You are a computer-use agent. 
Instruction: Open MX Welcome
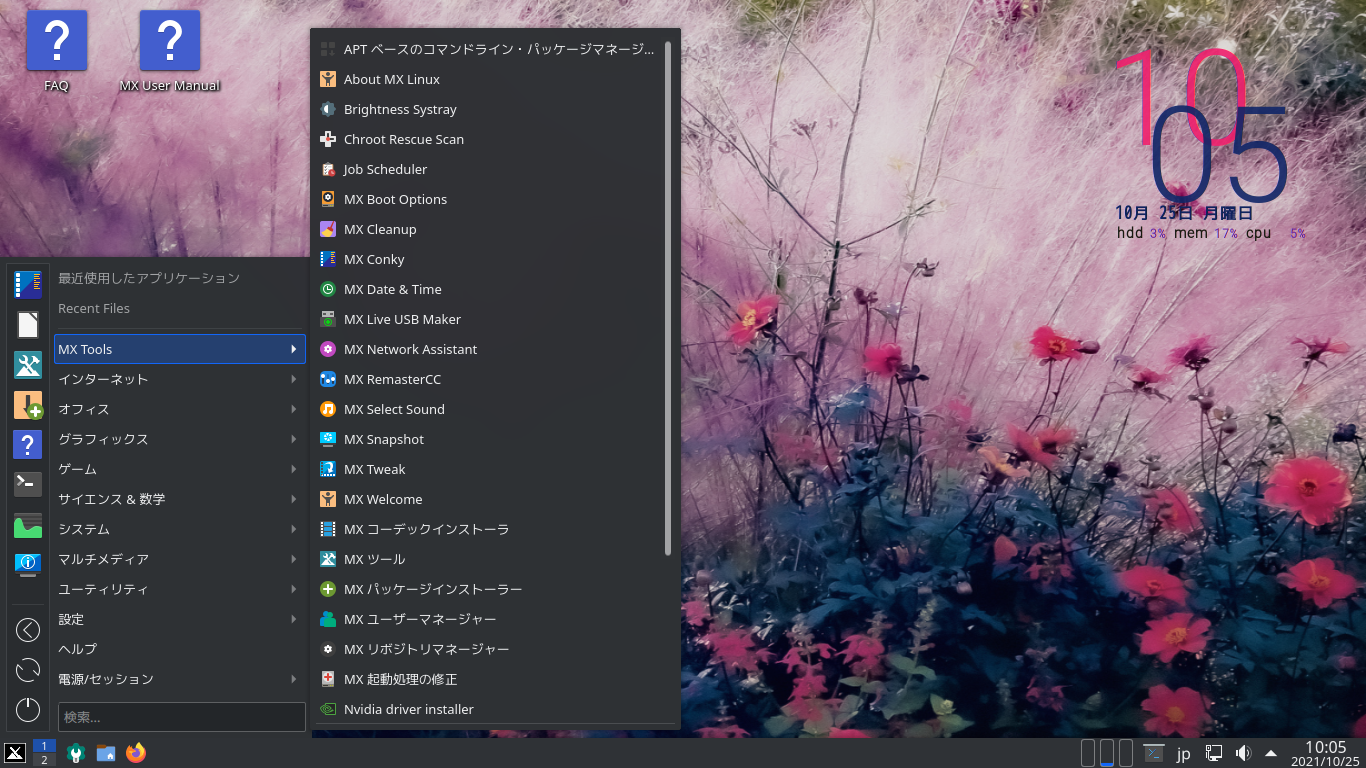[490, 499]
